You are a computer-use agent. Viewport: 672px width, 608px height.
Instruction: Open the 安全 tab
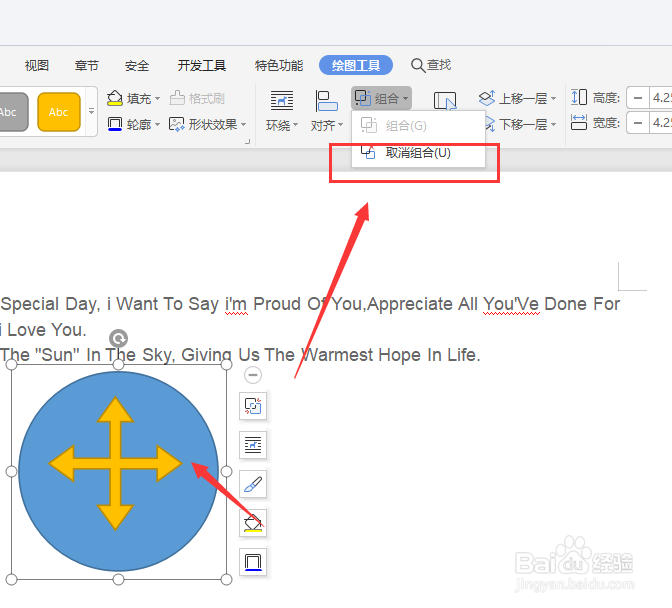pyautogui.click(x=137, y=66)
